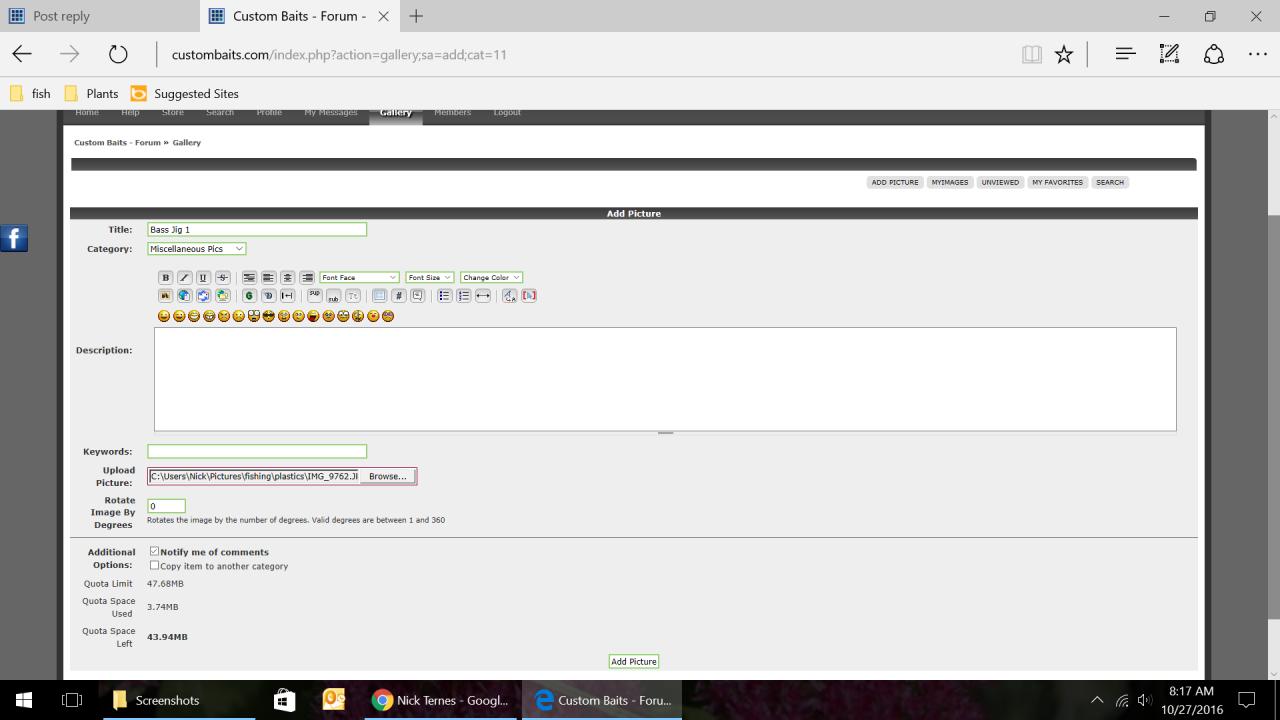This screenshot has width=1280, height=720.
Task: Click the strikethrough formatting icon
Action: [222, 278]
